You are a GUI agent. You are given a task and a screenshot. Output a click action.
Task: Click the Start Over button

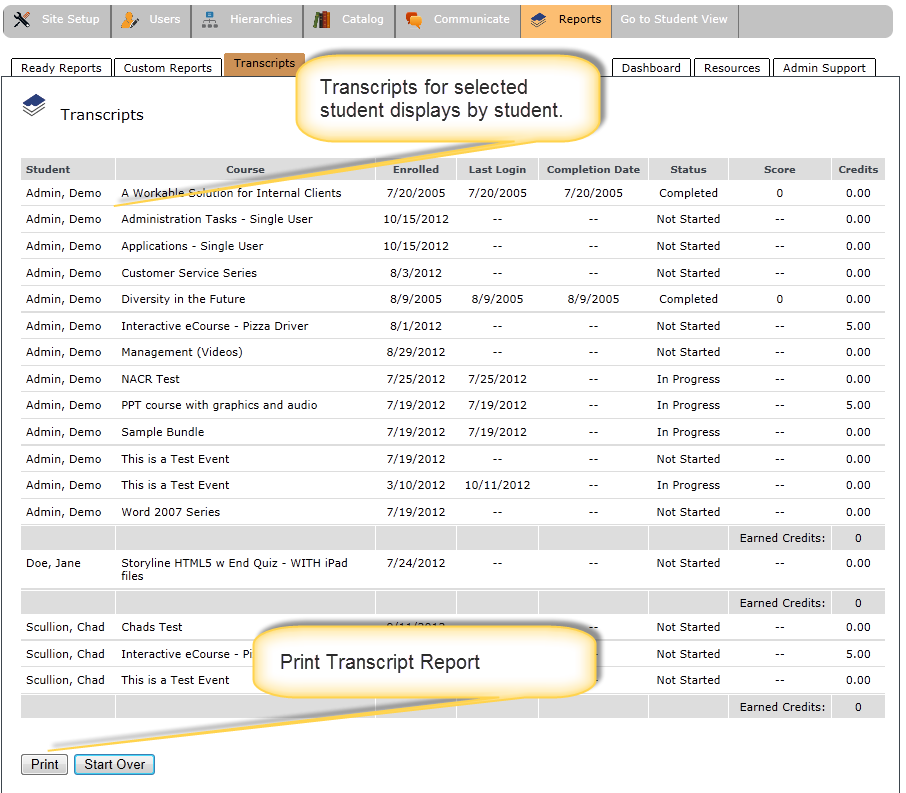[x=114, y=764]
